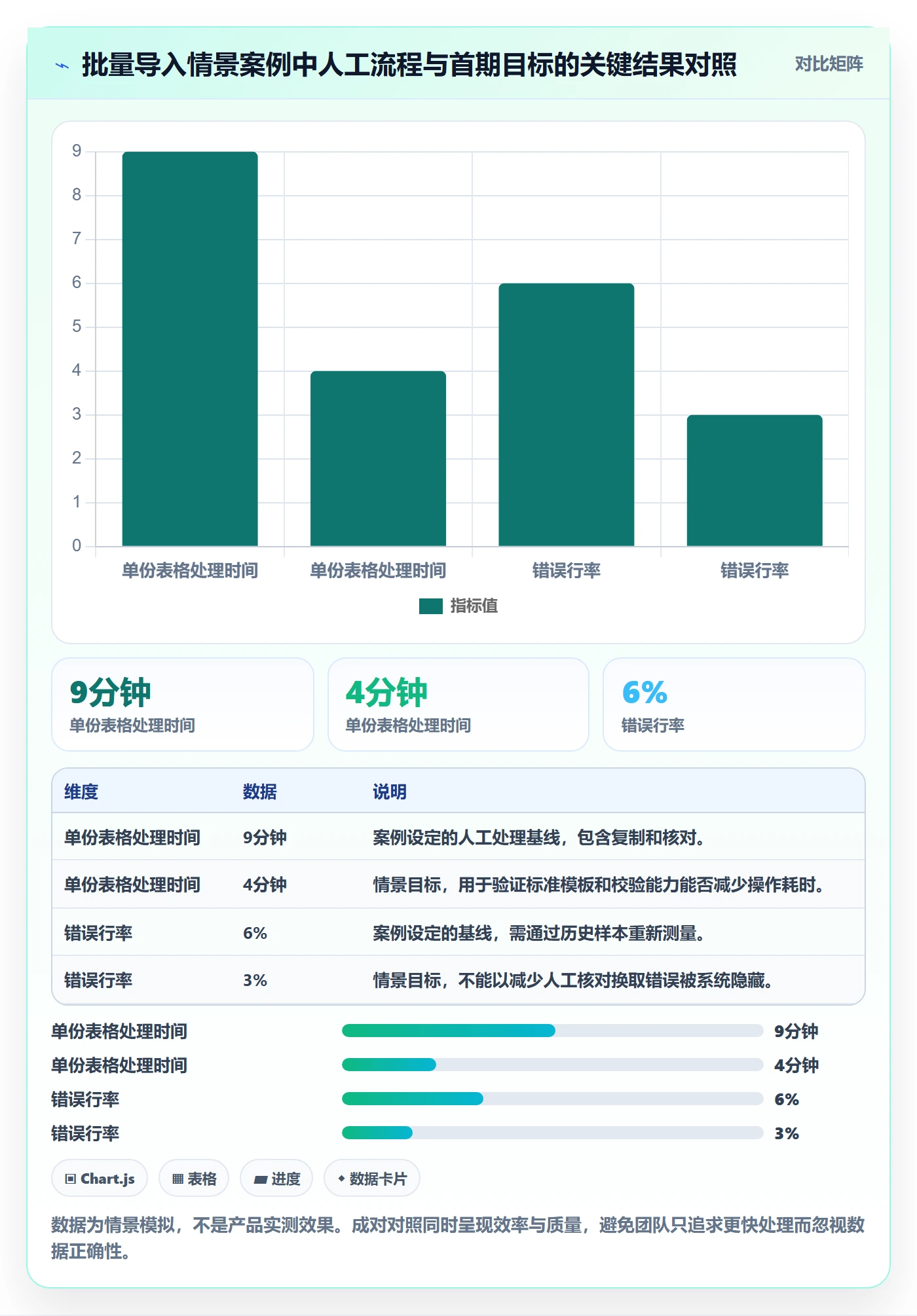Click the square icon in Chart.js chip
The image size is (917, 1316).
(x=71, y=1179)
